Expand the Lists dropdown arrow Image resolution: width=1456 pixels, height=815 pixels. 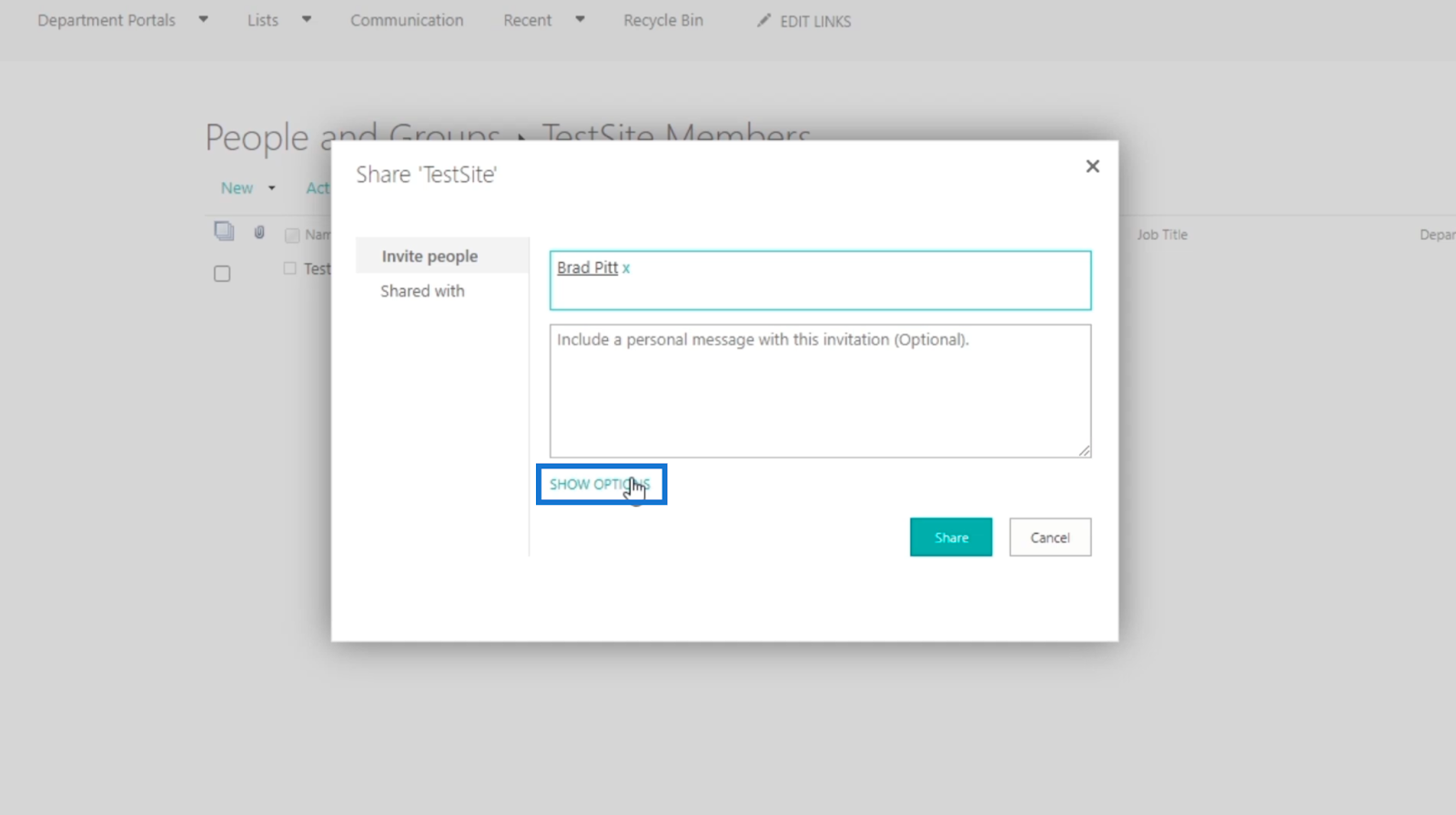(307, 19)
